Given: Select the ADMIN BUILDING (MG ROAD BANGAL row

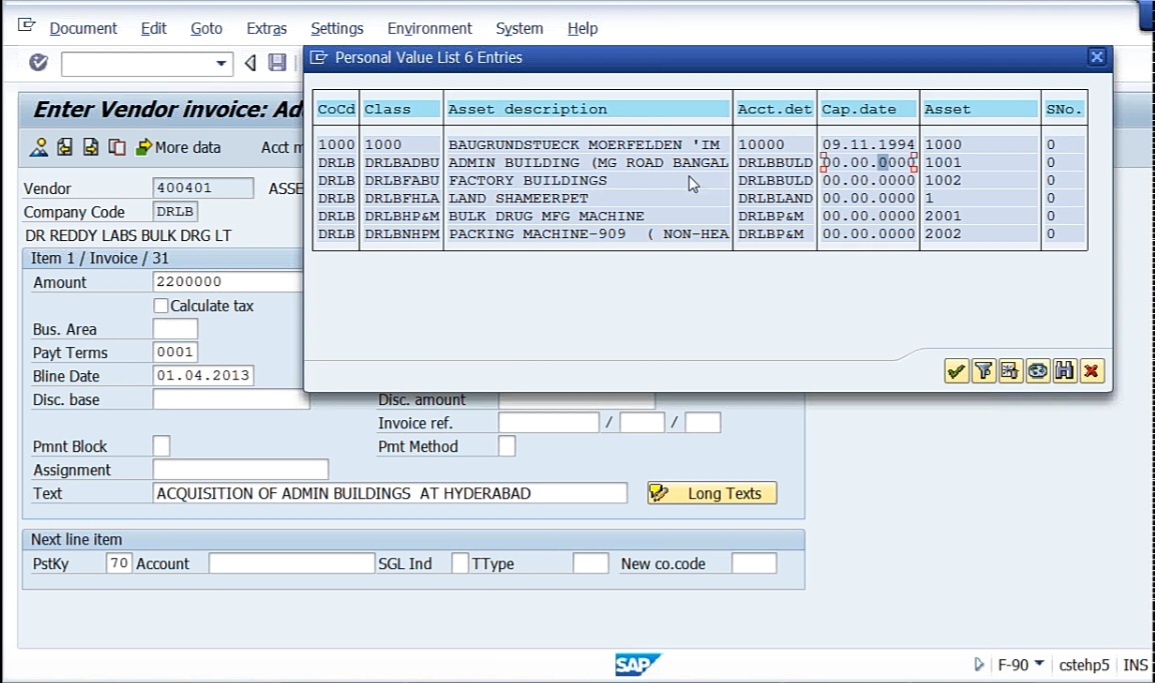Looking at the screenshot, I should (x=700, y=162).
